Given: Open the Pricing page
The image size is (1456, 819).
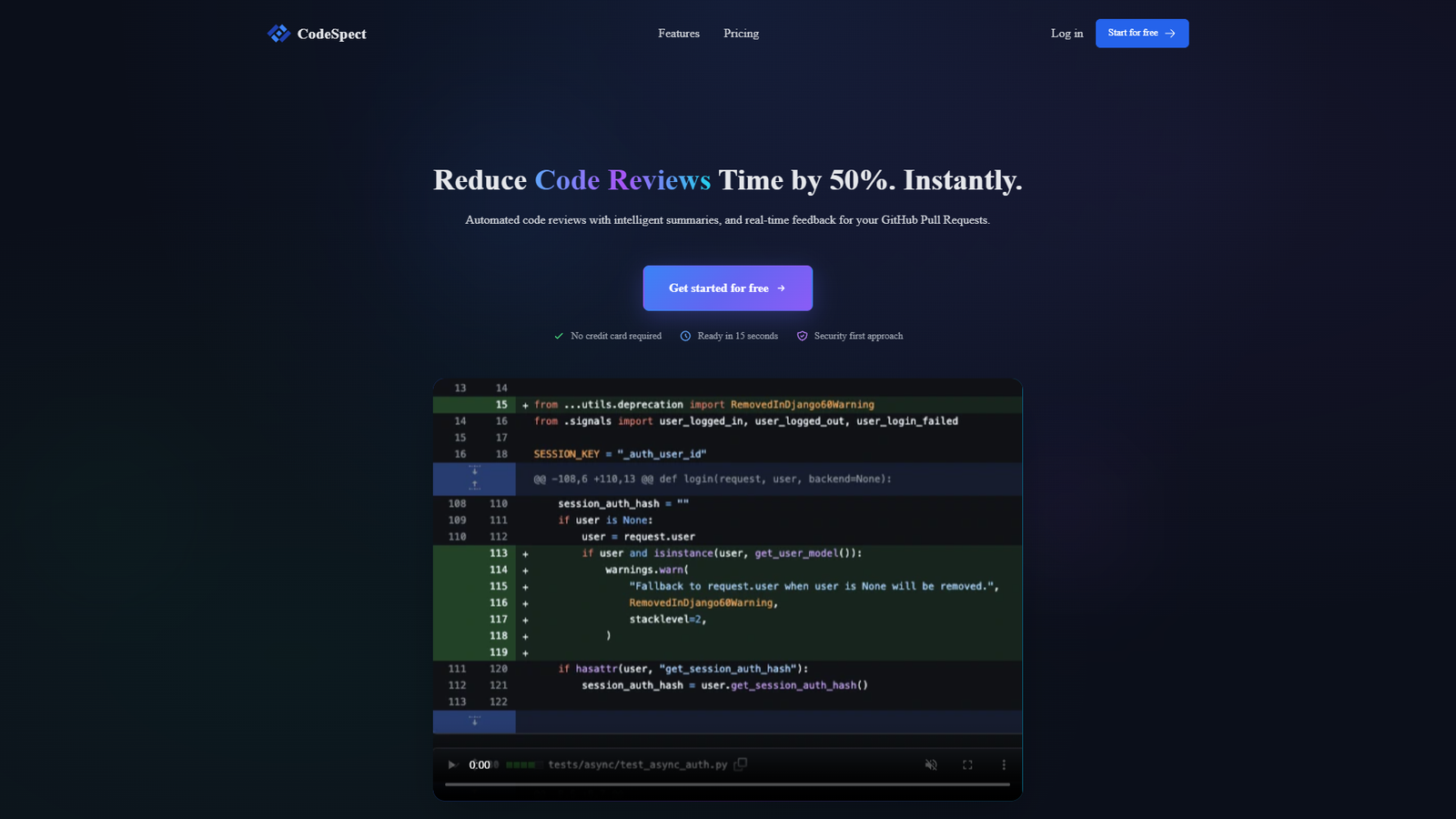Looking at the screenshot, I should [x=741, y=34].
